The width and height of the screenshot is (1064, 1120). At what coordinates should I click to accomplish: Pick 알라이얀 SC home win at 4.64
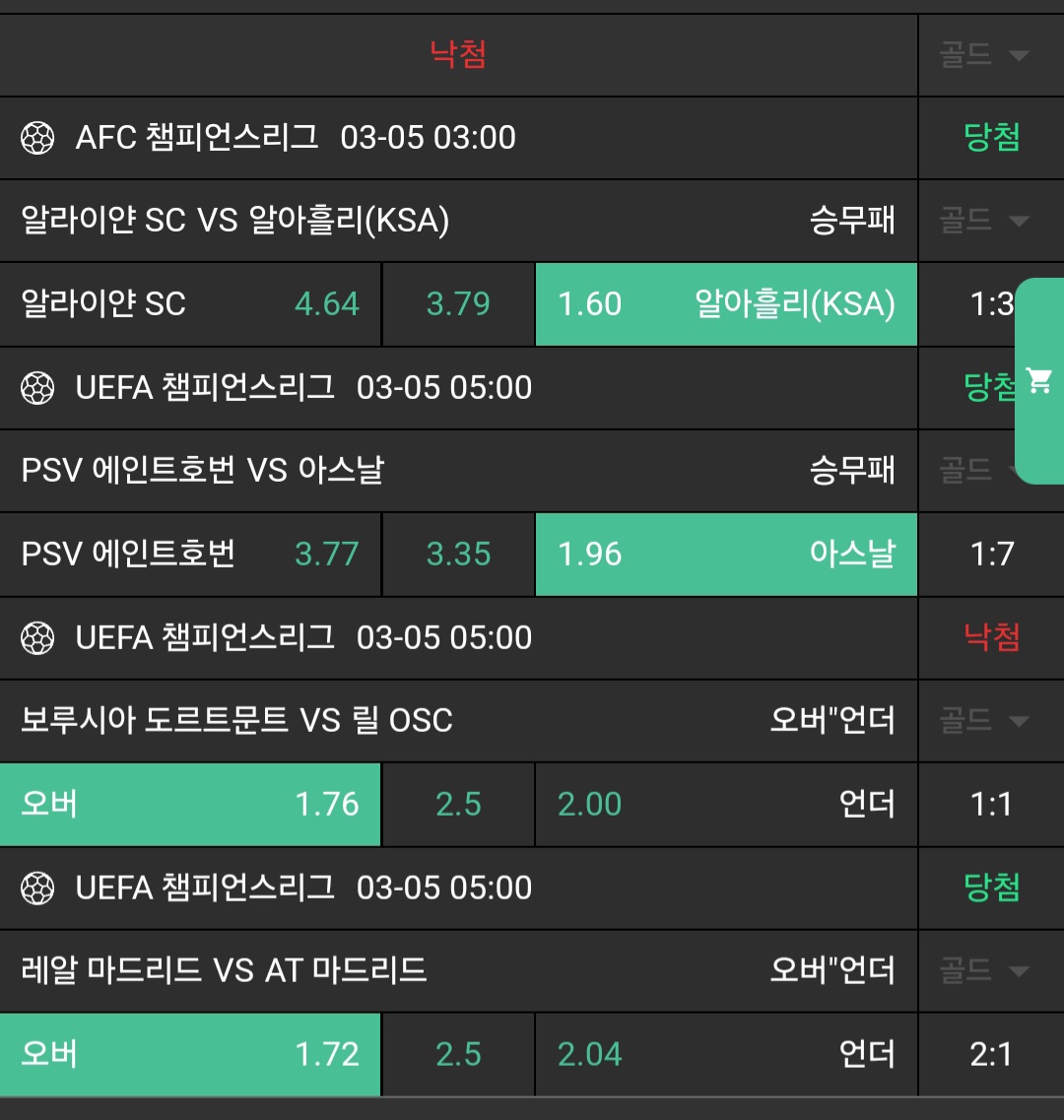190,304
